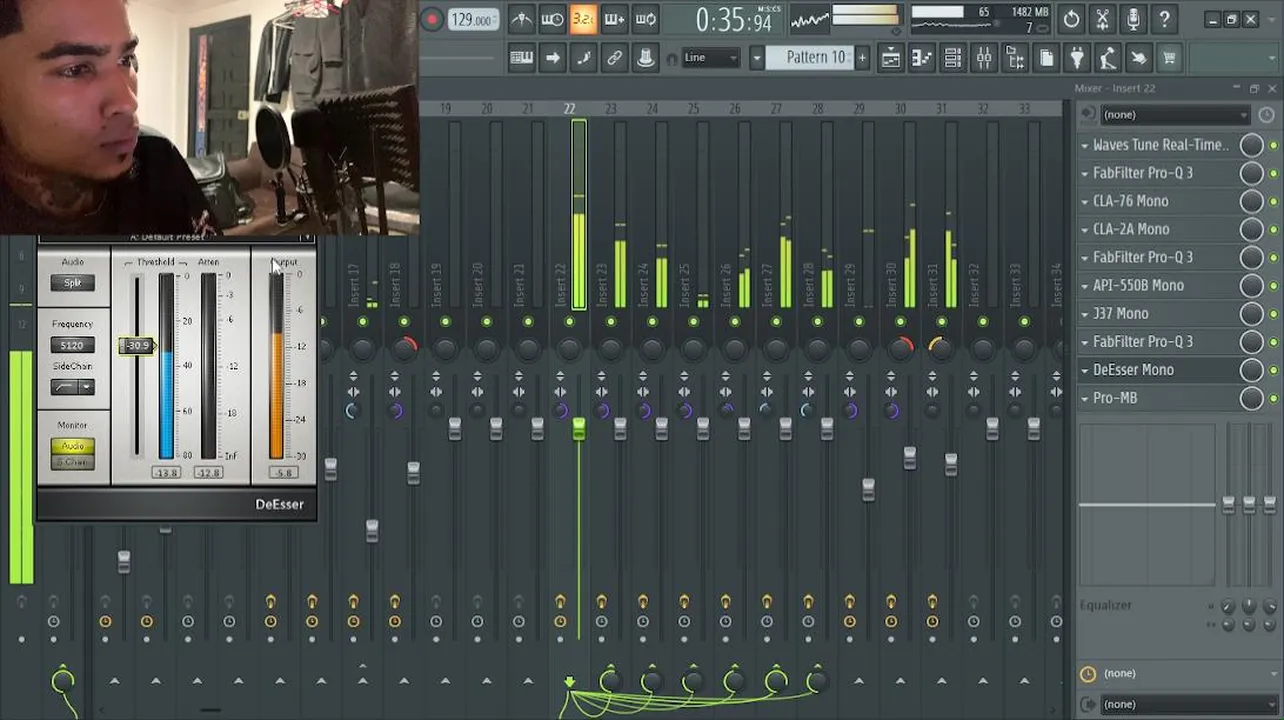The height and width of the screenshot is (720, 1284).
Task: Toggle DeEsser Mono effect slot on/off
Action: click(x=1273, y=370)
